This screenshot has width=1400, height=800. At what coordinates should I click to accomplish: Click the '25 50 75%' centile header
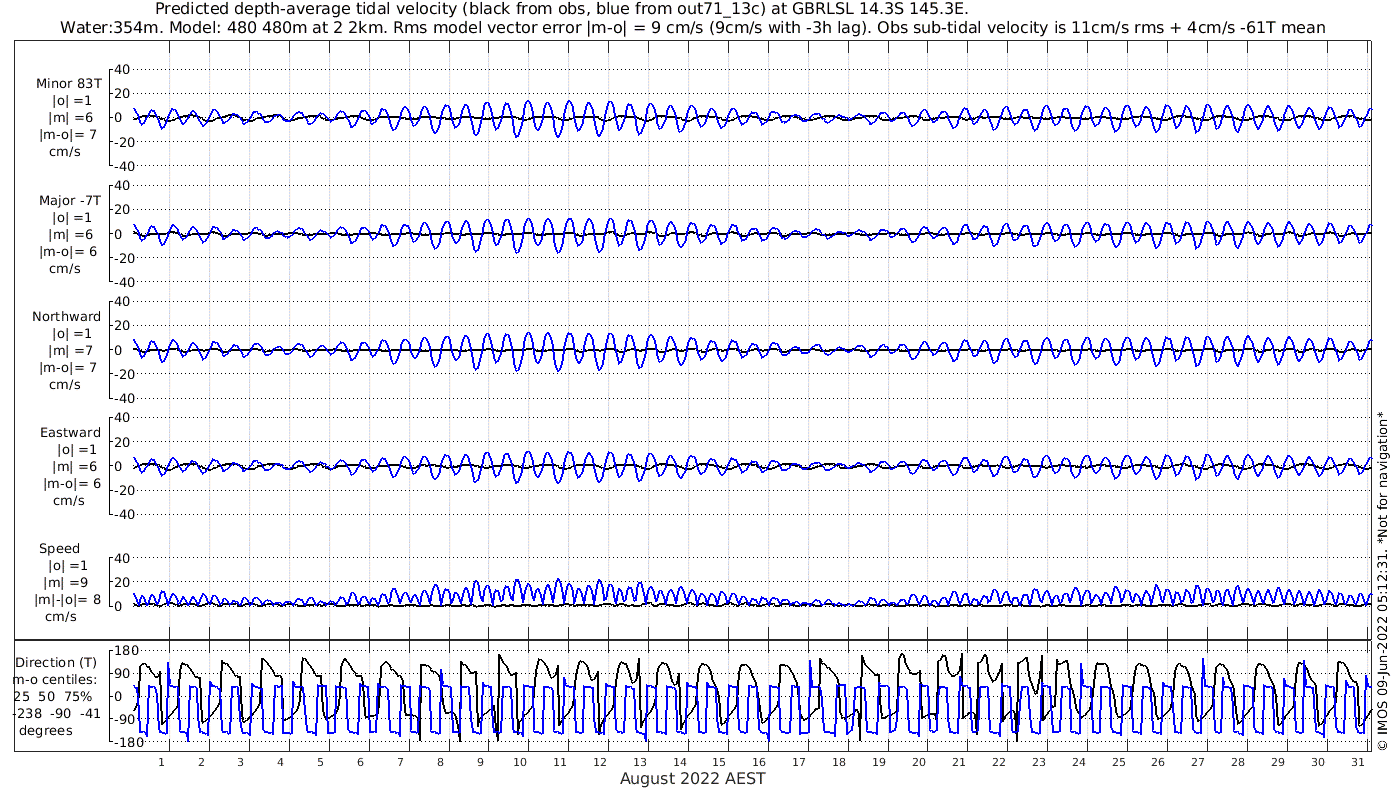click(x=53, y=697)
